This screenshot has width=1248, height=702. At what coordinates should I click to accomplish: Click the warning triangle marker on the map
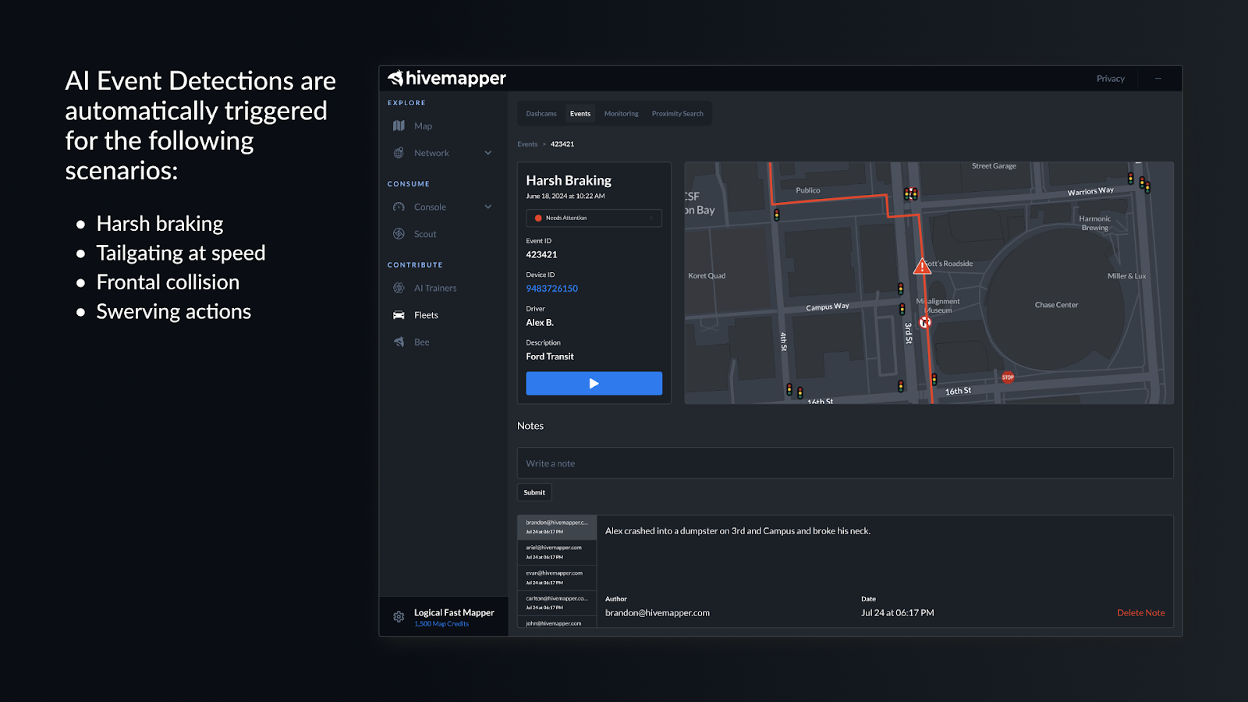click(x=922, y=266)
